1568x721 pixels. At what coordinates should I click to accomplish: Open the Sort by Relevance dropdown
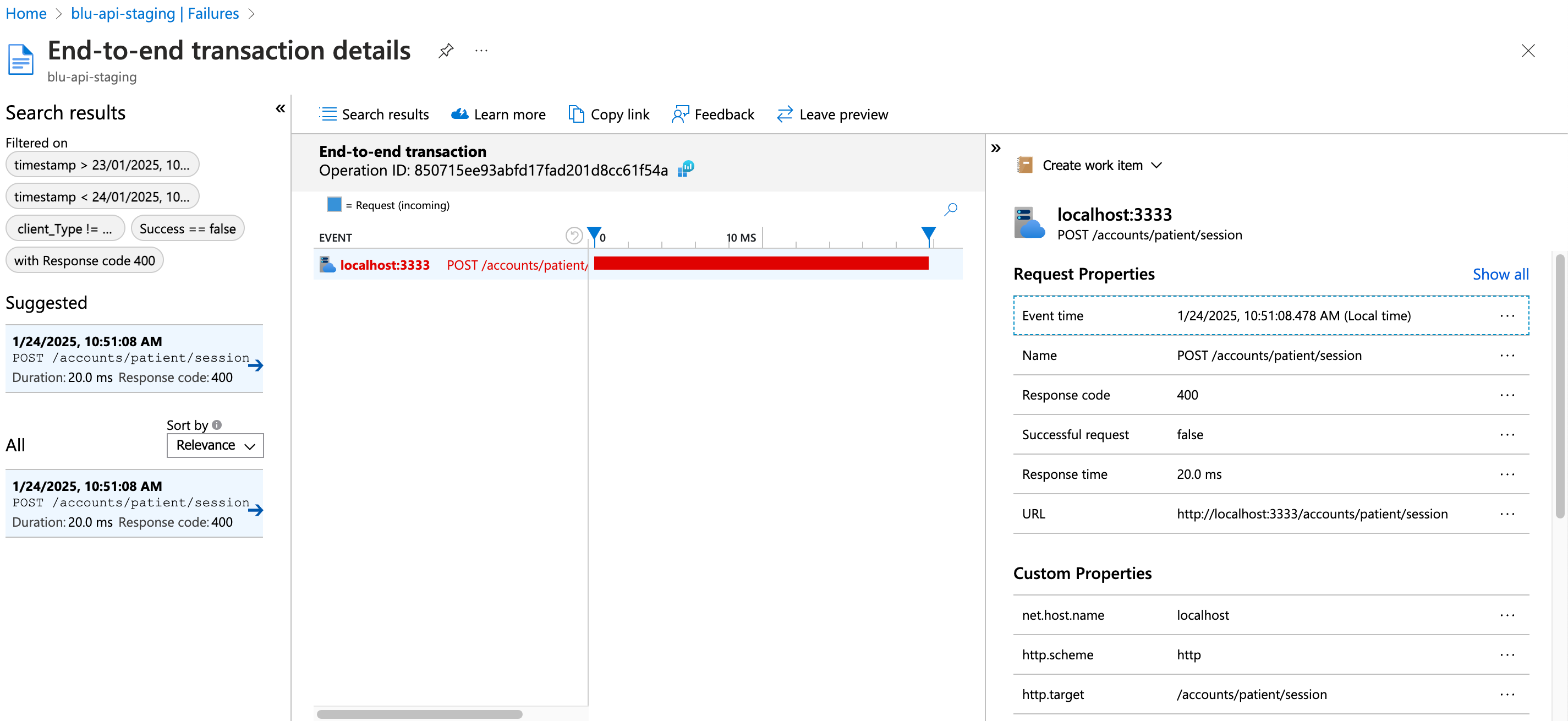(x=215, y=445)
